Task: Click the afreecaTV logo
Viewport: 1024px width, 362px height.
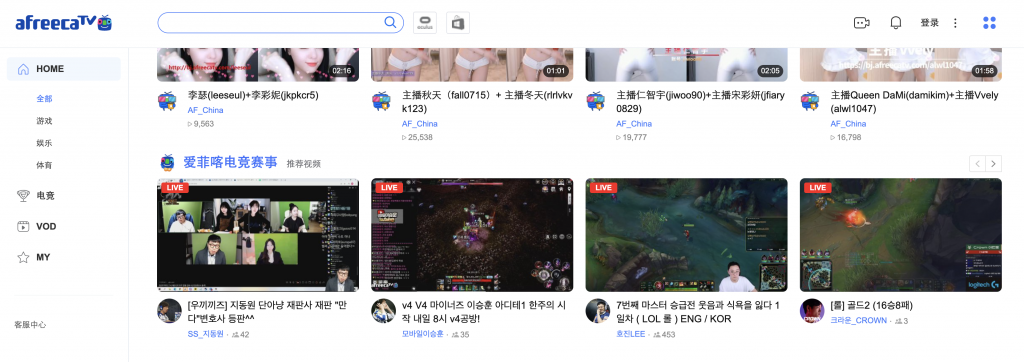Action: click(64, 23)
